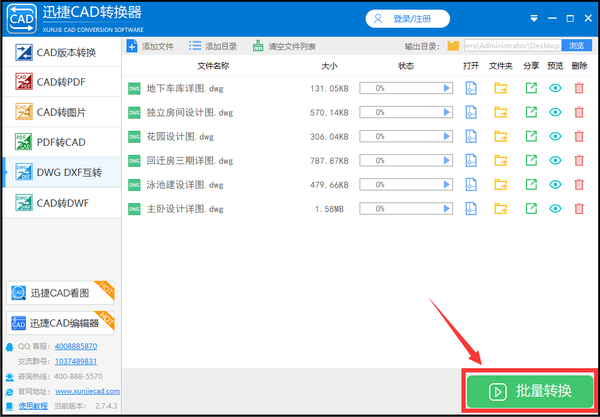Open file 回迁房三期详图.dwg via open icon

pyautogui.click(x=471, y=161)
